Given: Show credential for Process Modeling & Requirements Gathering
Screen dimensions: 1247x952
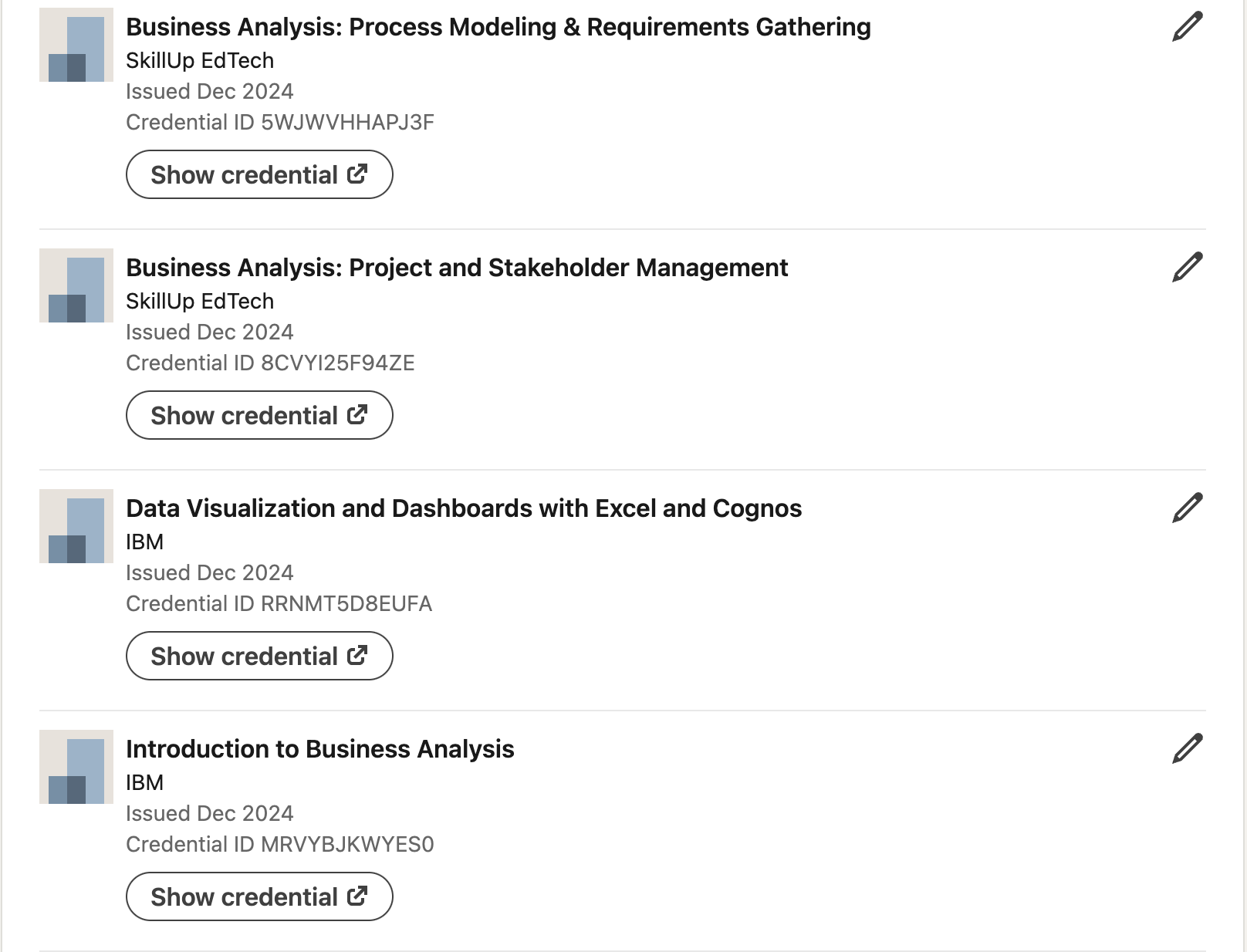Looking at the screenshot, I should (x=259, y=174).
